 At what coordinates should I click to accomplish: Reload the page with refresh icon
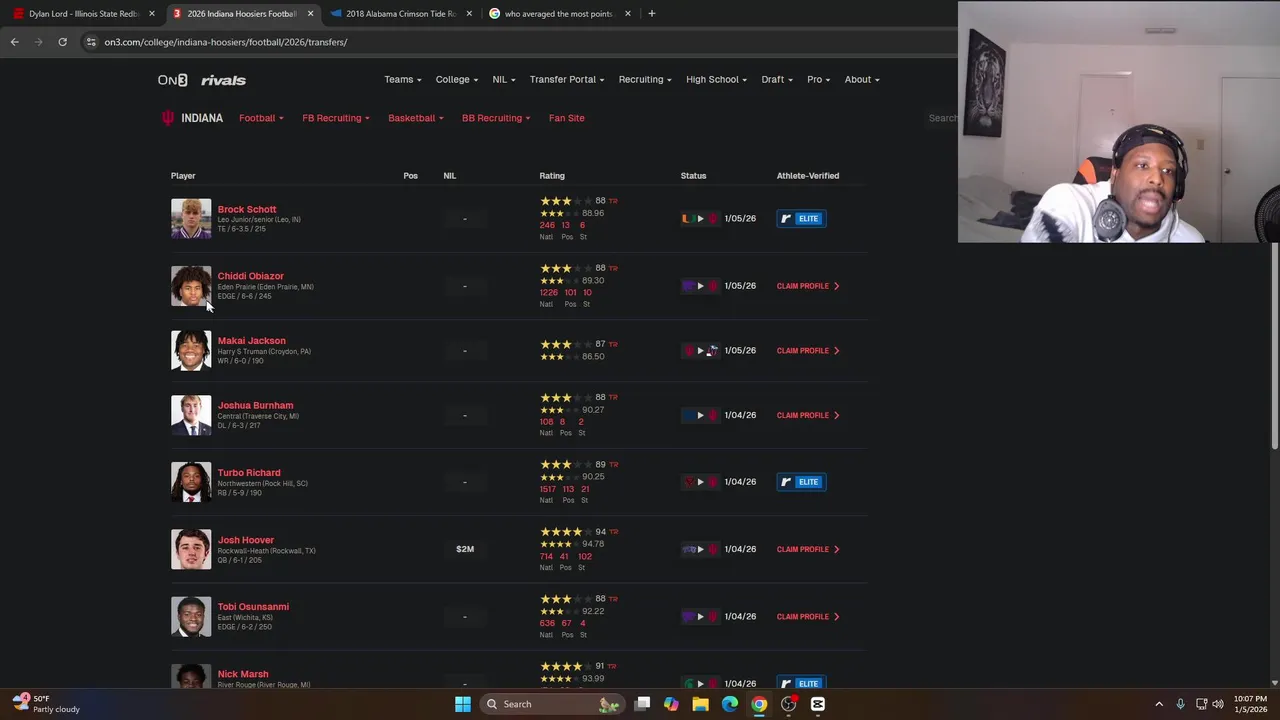pos(62,42)
